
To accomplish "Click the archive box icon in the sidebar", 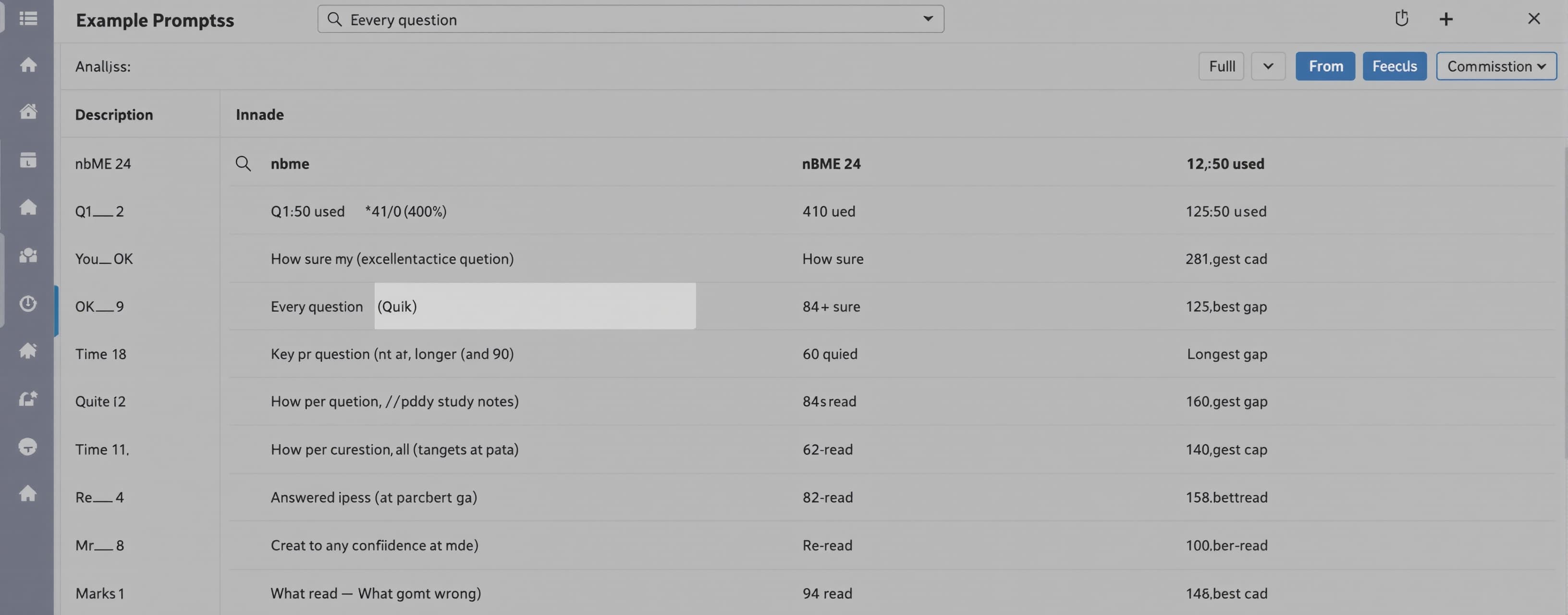I will point(28,160).
